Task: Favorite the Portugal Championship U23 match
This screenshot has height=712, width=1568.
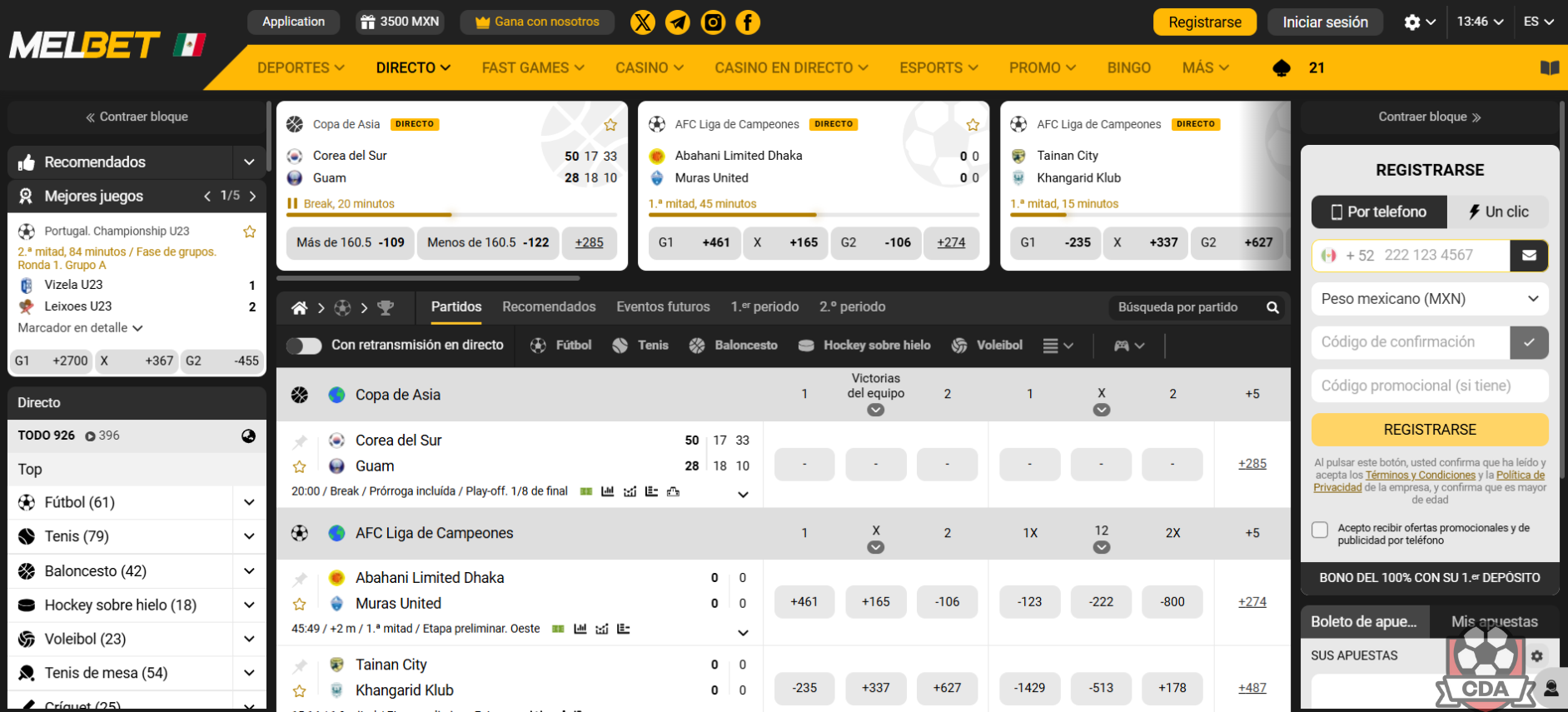Action: tap(249, 232)
